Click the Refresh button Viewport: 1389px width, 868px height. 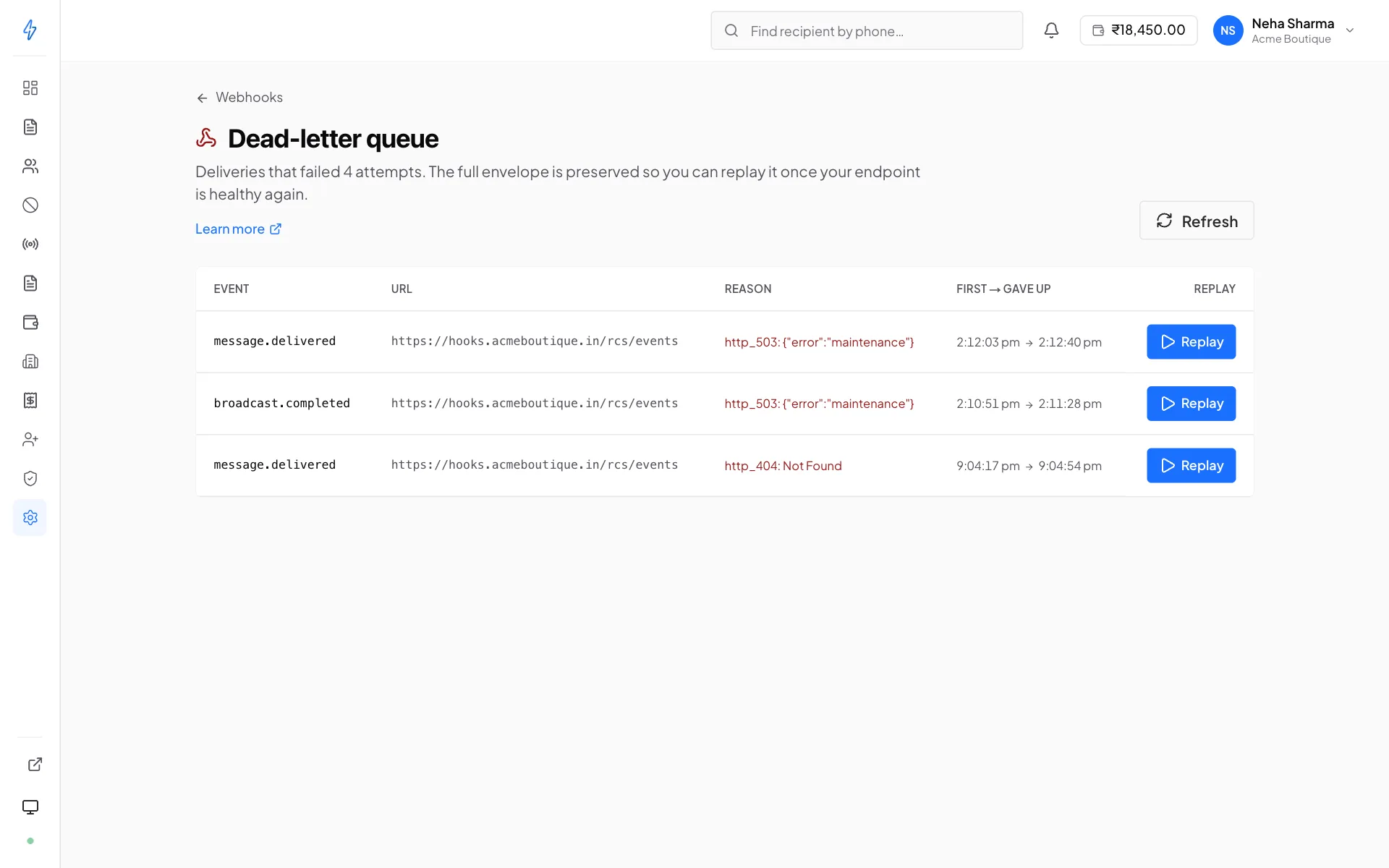click(x=1197, y=221)
